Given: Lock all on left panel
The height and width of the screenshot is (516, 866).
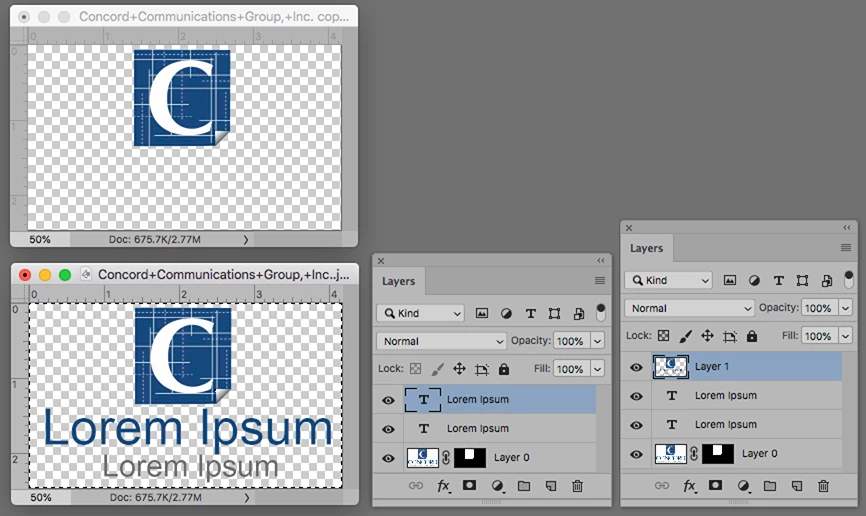Looking at the screenshot, I should pos(504,369).
